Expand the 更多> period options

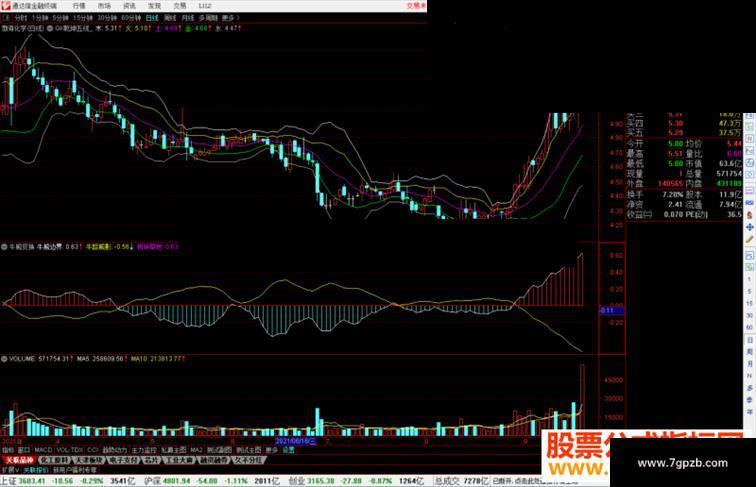(230, 18)
